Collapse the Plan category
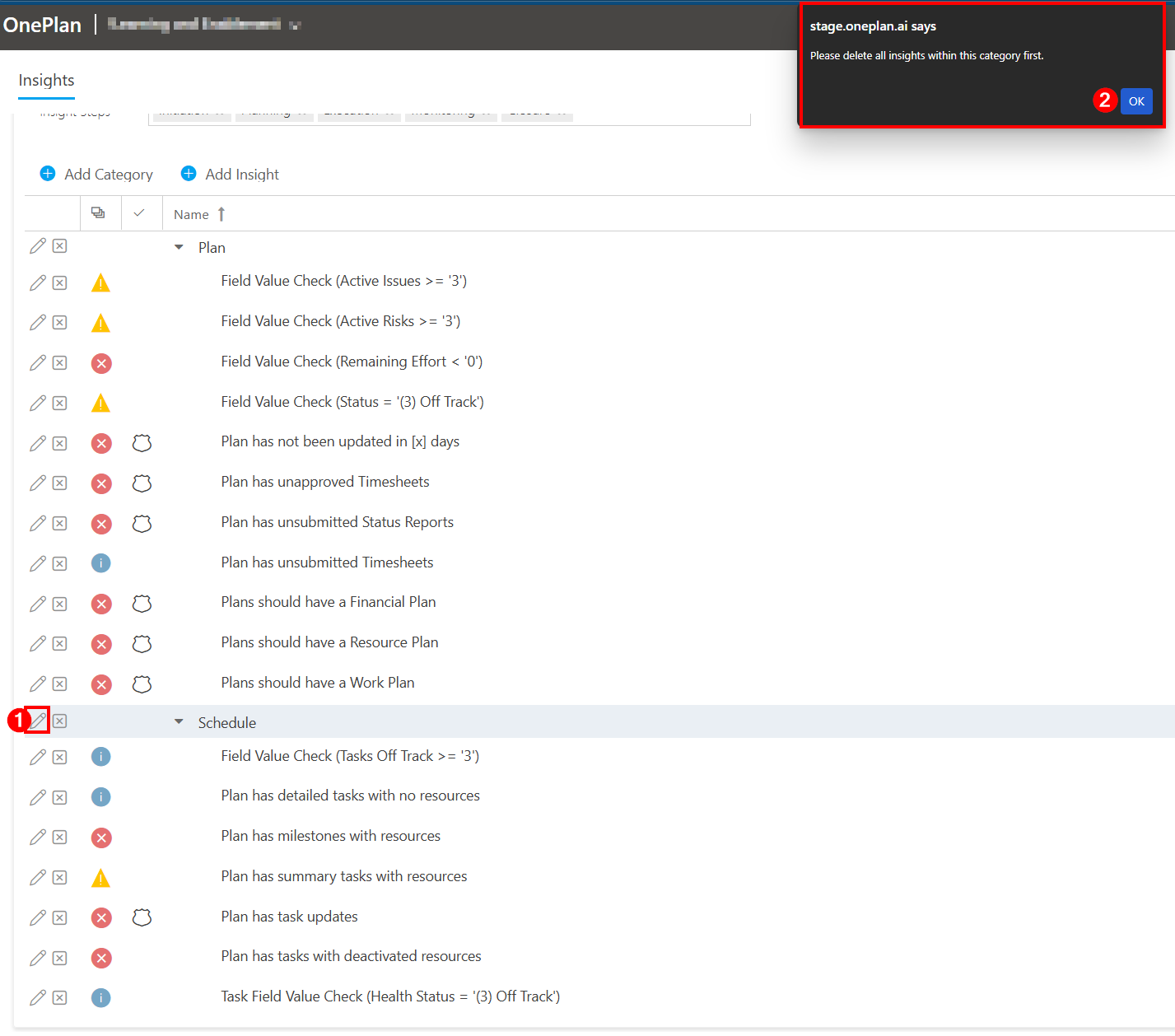This screenshot has width=1175, height=1036. (179, 247)
